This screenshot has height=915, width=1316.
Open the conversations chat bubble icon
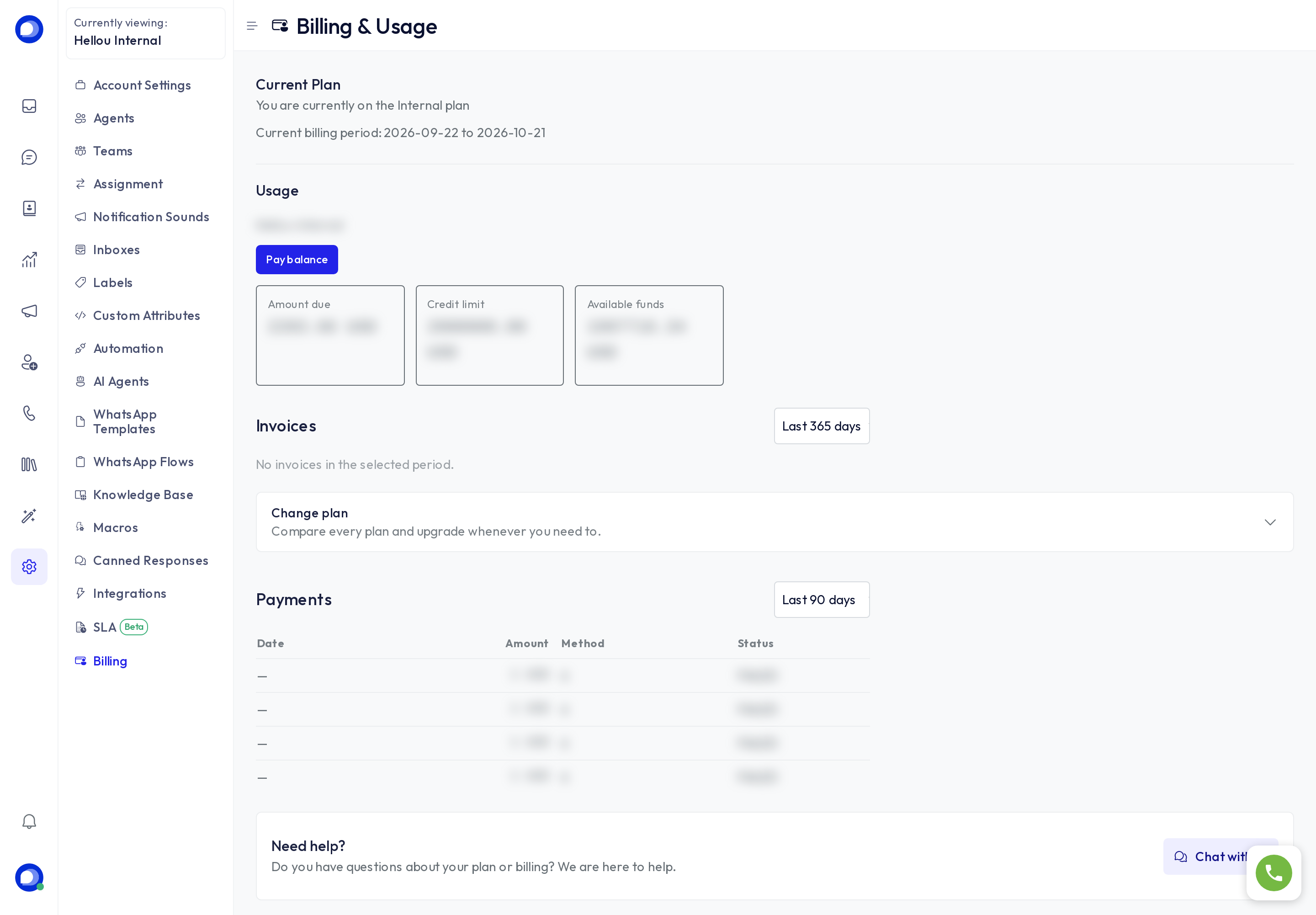[29, 157]
